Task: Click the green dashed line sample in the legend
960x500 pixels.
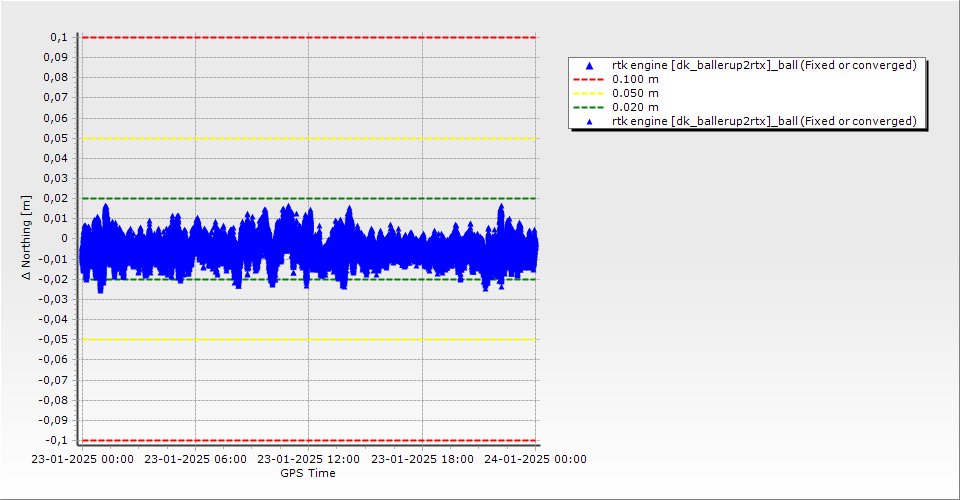Action: point(588,108)
